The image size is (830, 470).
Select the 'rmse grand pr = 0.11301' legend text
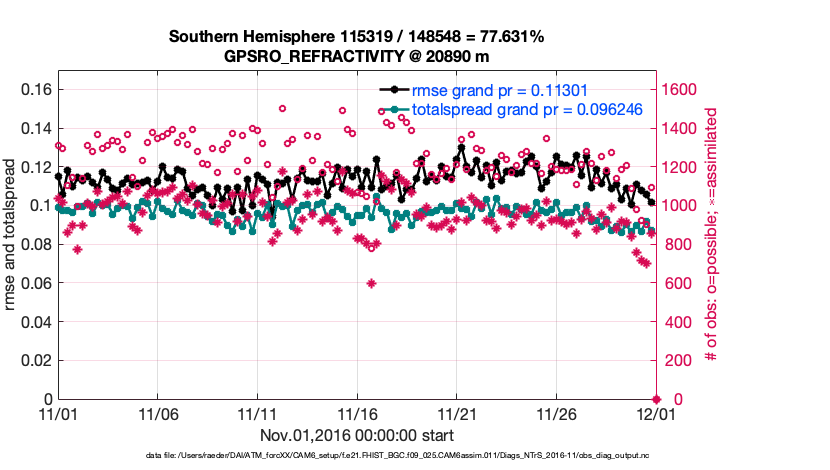click(499, 91)
